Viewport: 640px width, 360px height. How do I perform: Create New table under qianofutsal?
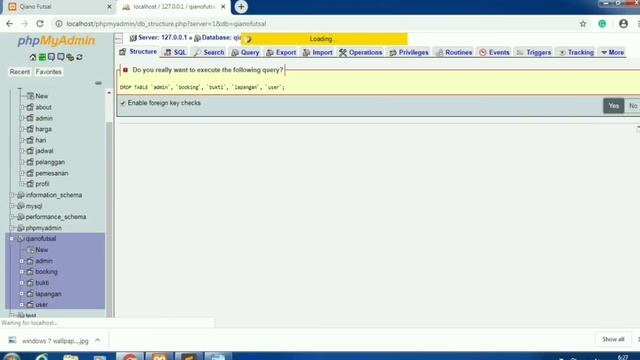42,249
